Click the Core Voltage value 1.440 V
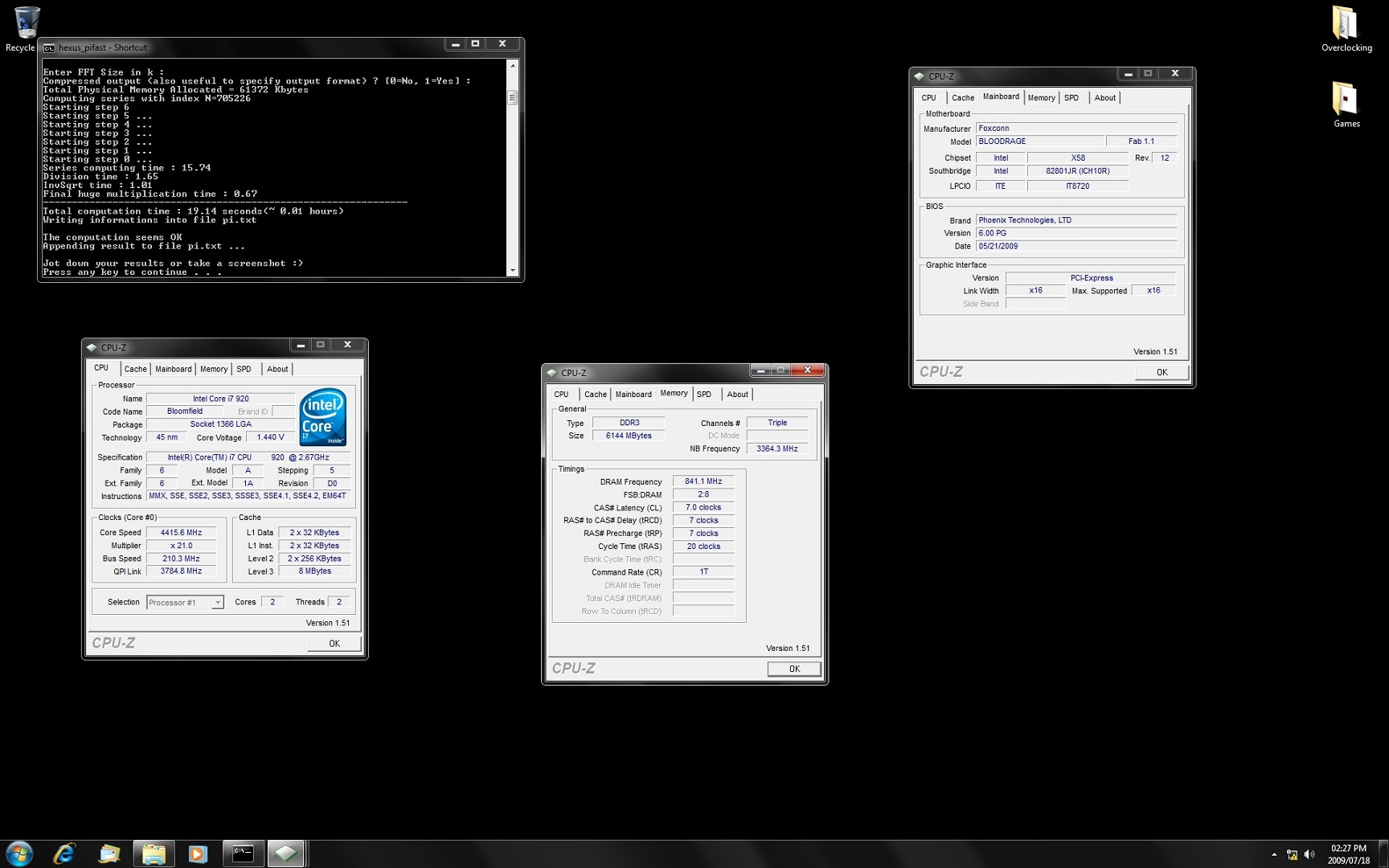 point(270,437)
